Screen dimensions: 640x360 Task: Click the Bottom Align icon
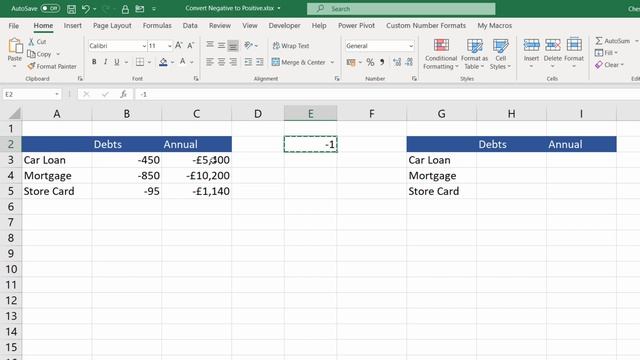coord(233,46)
